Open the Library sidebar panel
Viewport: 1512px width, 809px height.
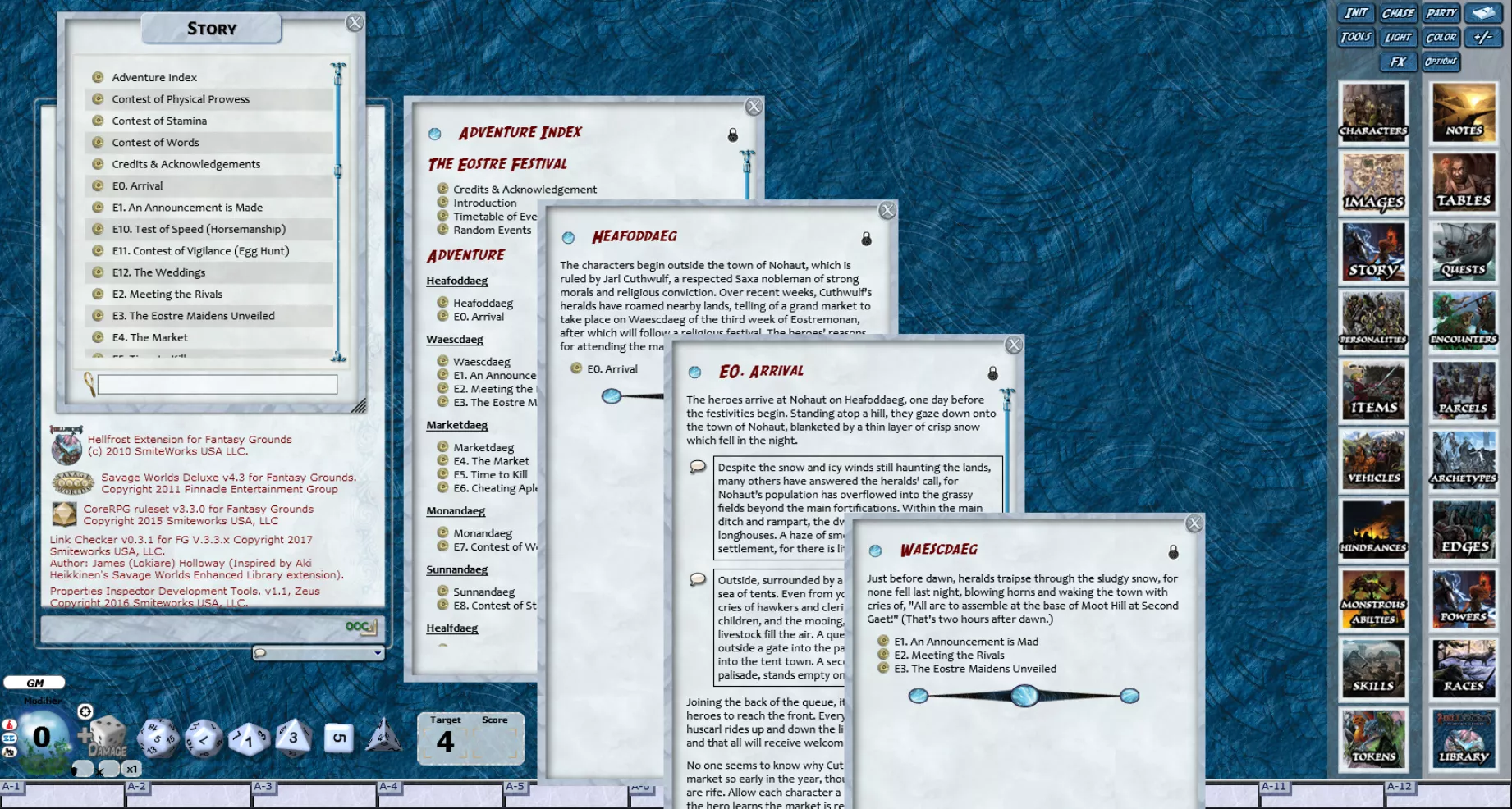pos(1464,740)
